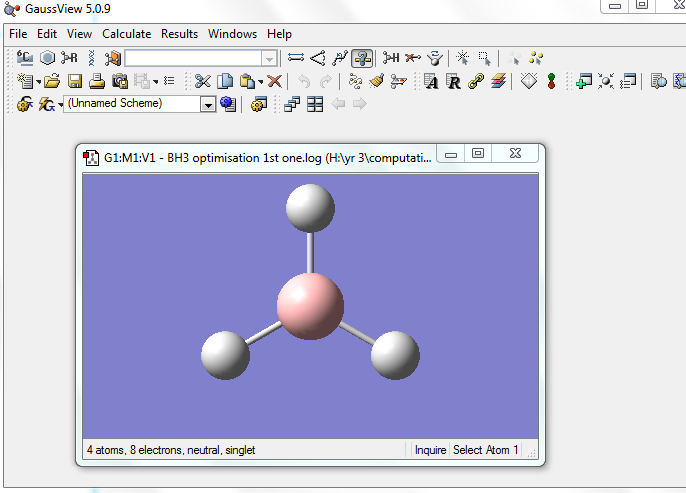Viewport: 686px width, 493px height.
Task: Click the Rebond dotted atoms icon
Action: [x=355, y=81]
